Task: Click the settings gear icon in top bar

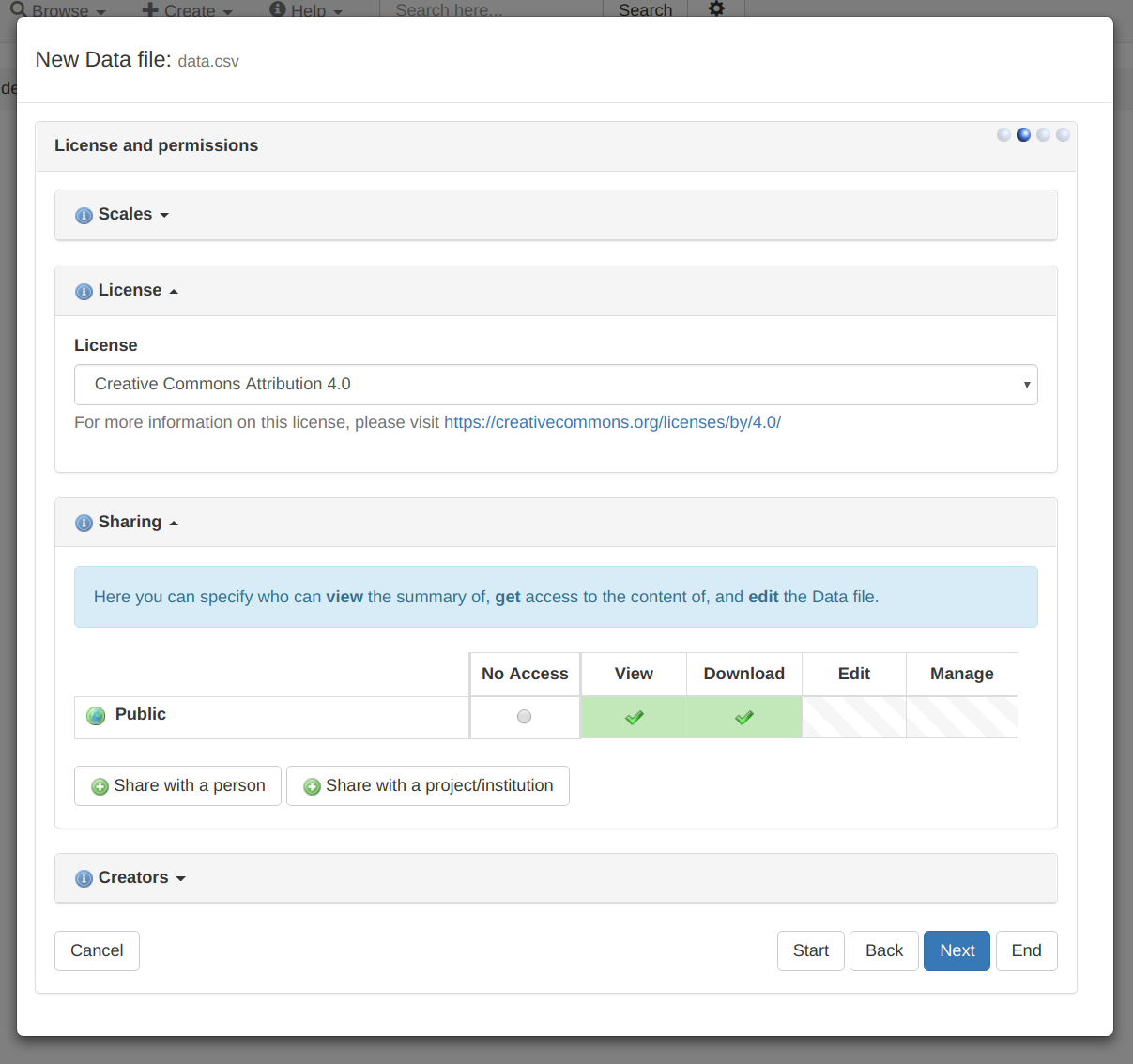Action: 716,9
